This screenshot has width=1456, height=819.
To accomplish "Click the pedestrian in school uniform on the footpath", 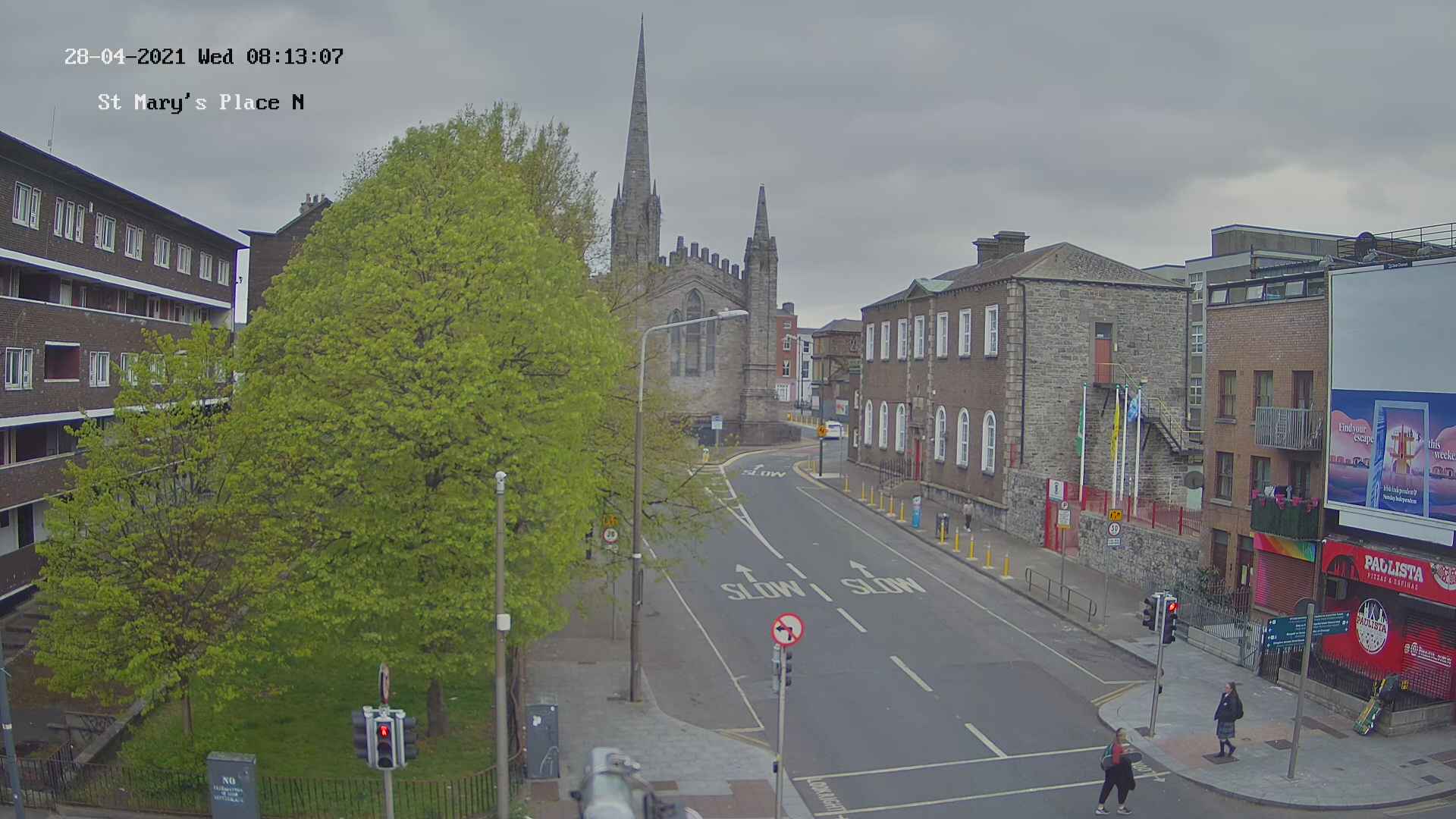I will [1226, 718].
